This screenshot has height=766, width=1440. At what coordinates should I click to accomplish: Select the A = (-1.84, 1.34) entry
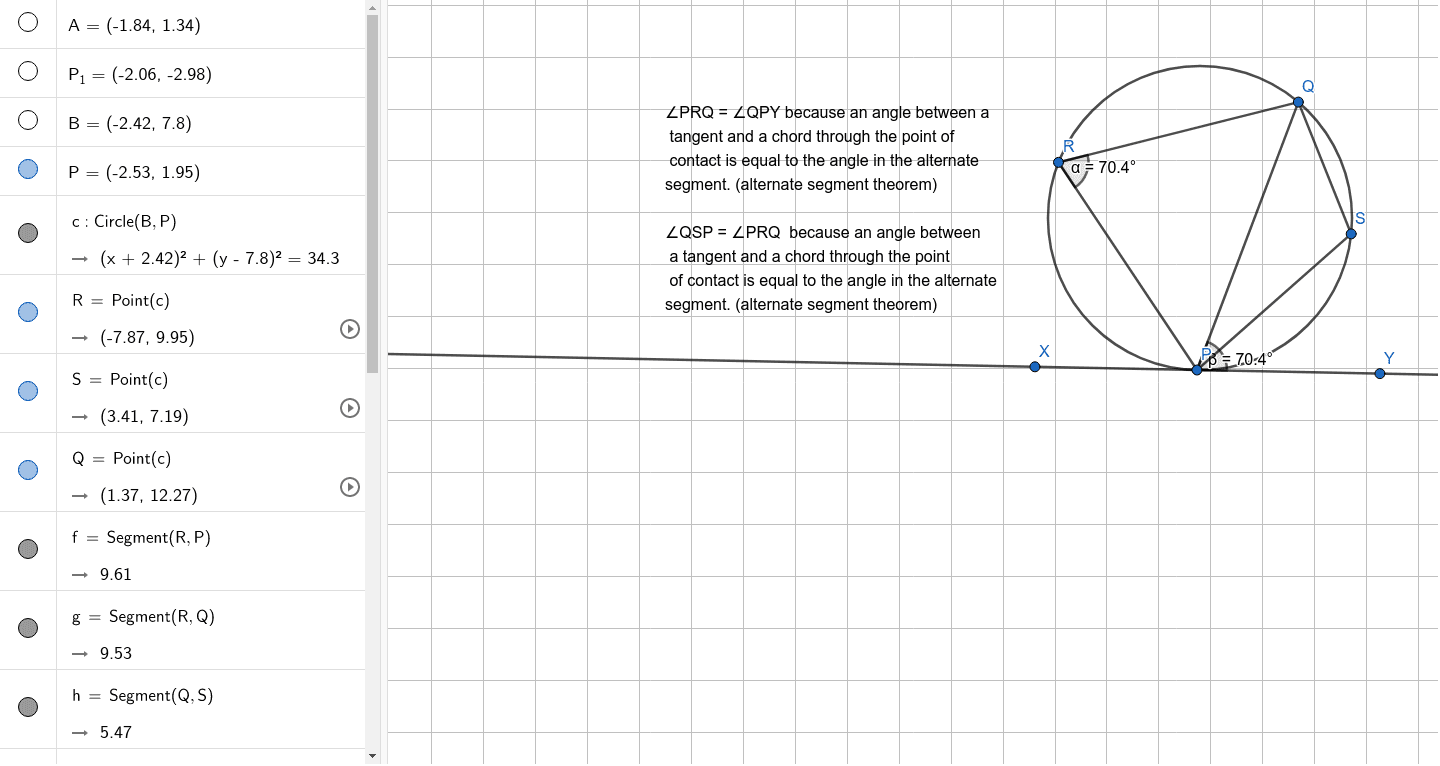click(134, 25)
